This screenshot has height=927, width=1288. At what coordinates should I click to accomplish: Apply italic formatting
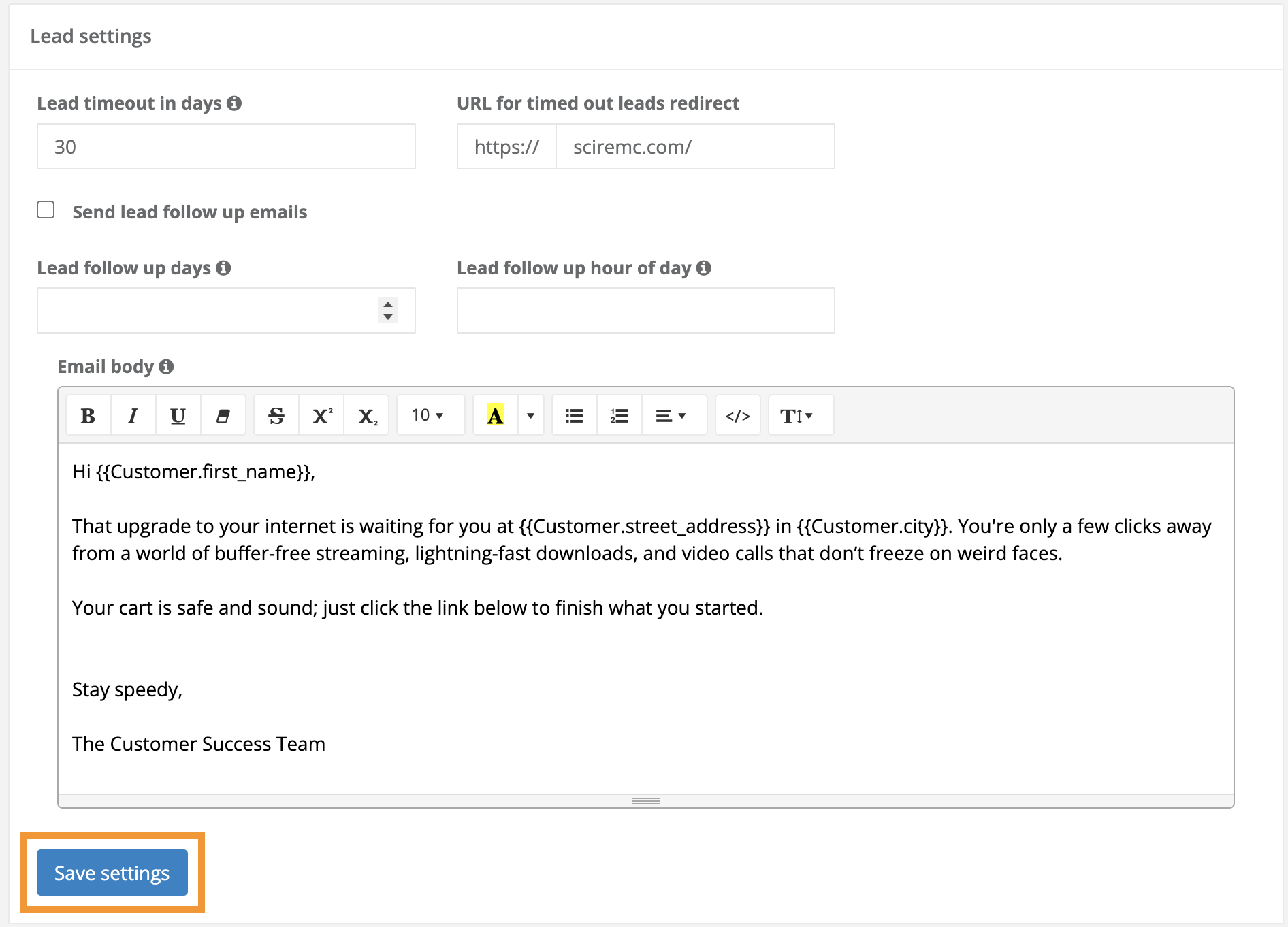133,414
